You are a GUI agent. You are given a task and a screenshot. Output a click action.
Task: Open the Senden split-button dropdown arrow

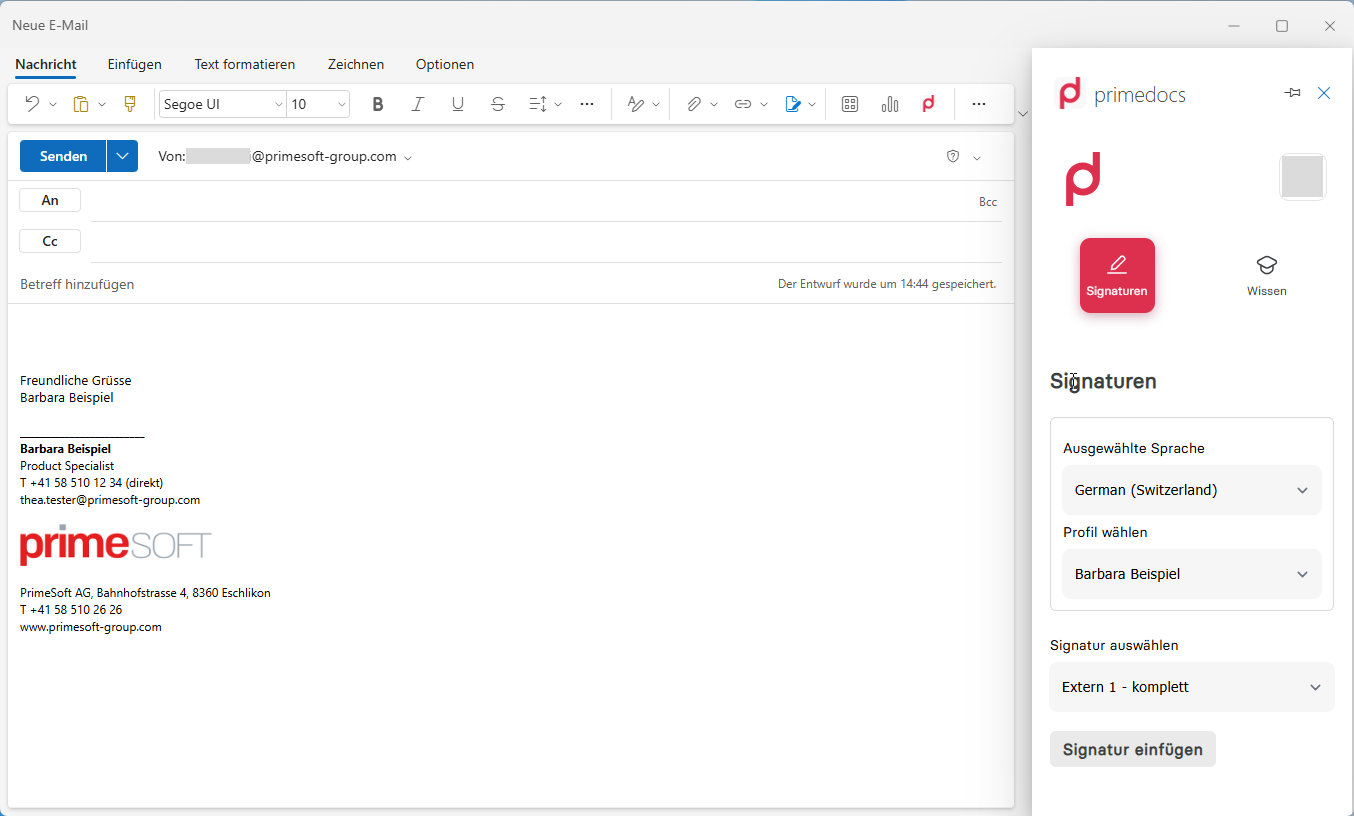click(x=122, y=156)
